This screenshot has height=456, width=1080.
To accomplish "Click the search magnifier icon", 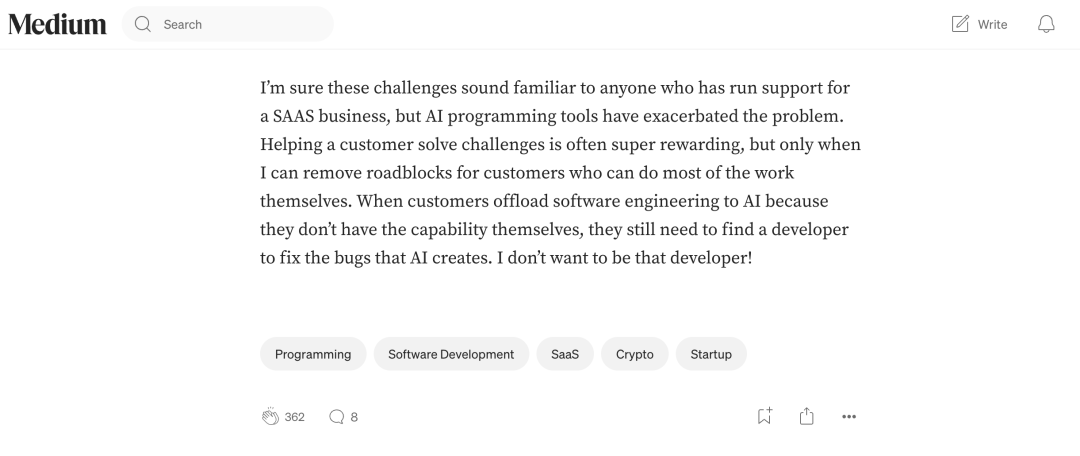I will [143, 24].
